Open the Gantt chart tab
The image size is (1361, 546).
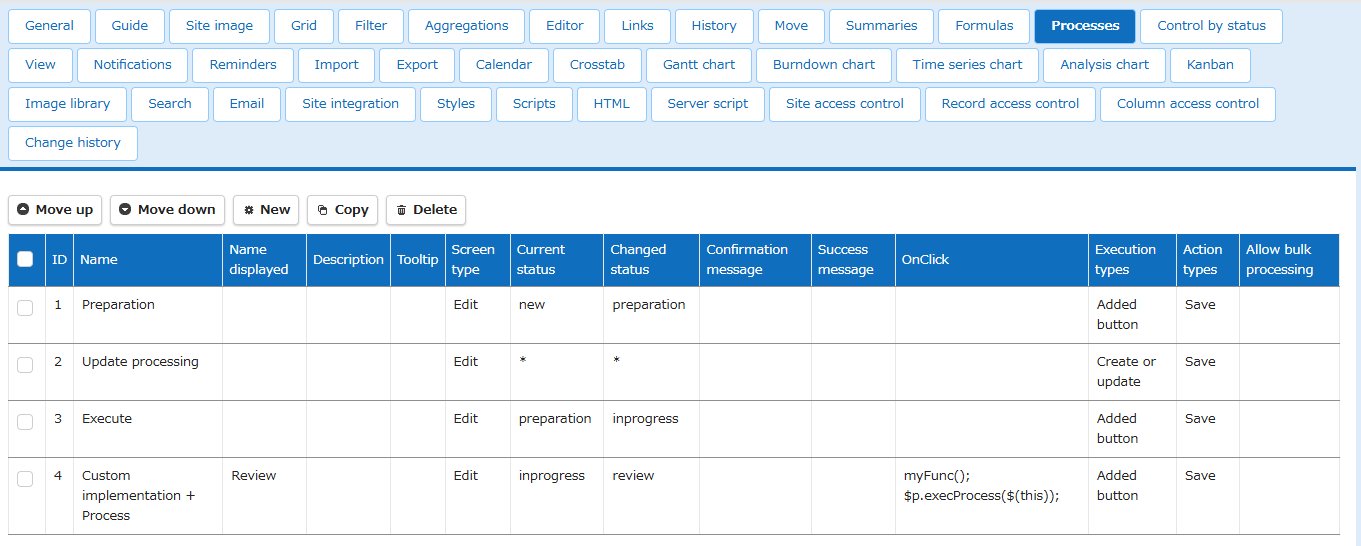point(699,65)
